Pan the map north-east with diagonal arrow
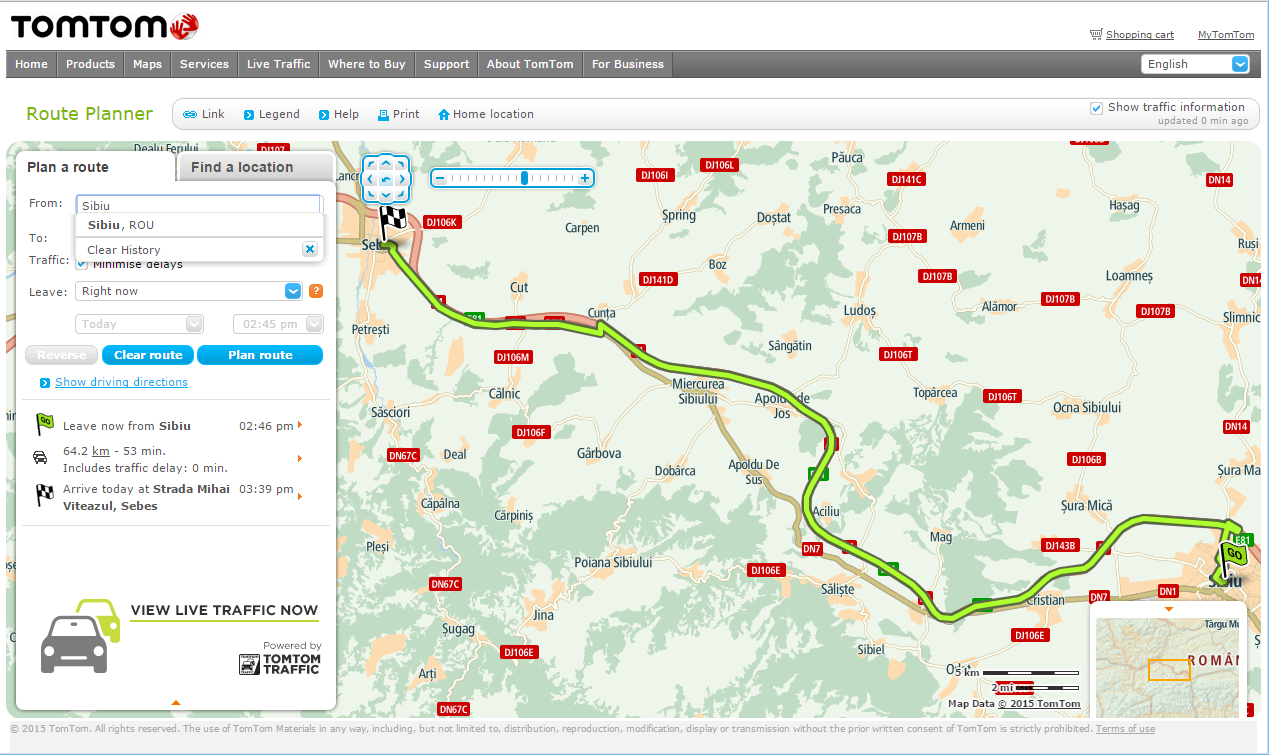Screen dimensions: 1269x755 [401, 165]
